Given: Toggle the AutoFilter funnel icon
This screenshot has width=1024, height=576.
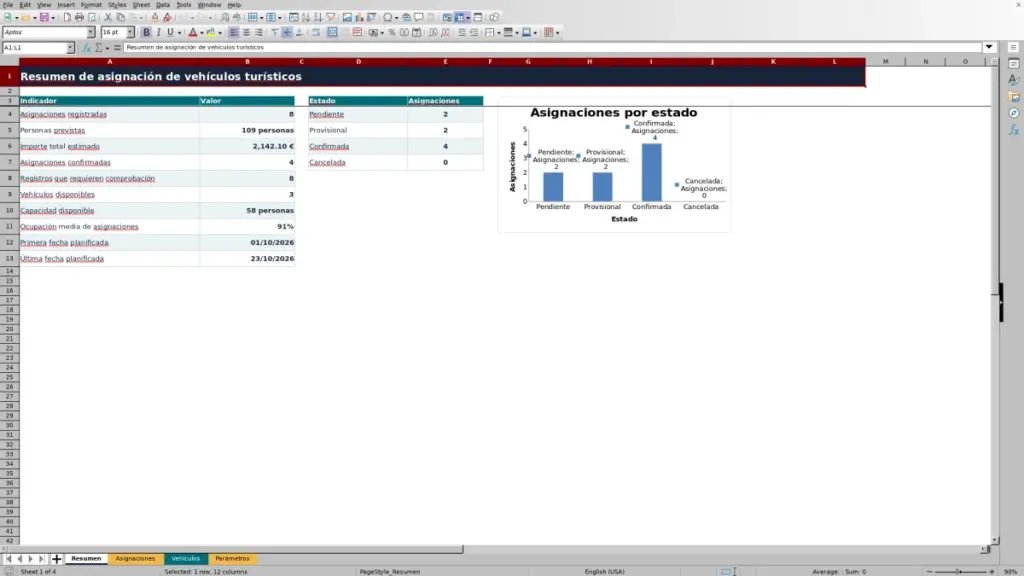Looking at the screenshot, I should (330, 17).
